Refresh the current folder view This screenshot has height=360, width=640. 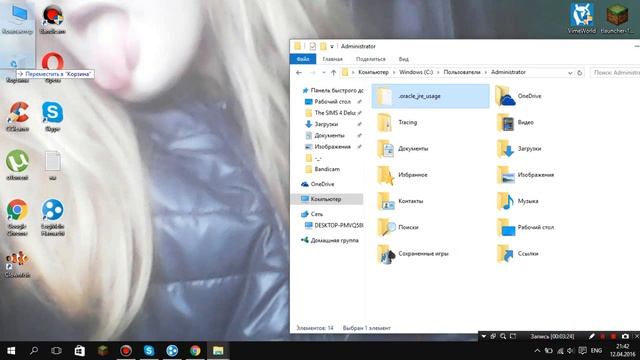pyautogui.click(x=580, y=73)
